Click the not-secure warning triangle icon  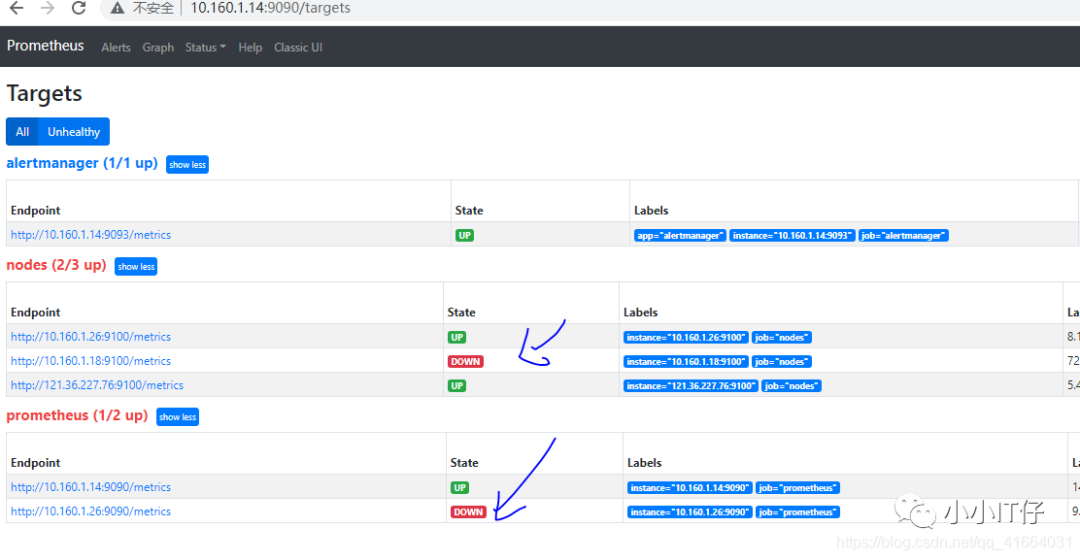tap(117, 8)
